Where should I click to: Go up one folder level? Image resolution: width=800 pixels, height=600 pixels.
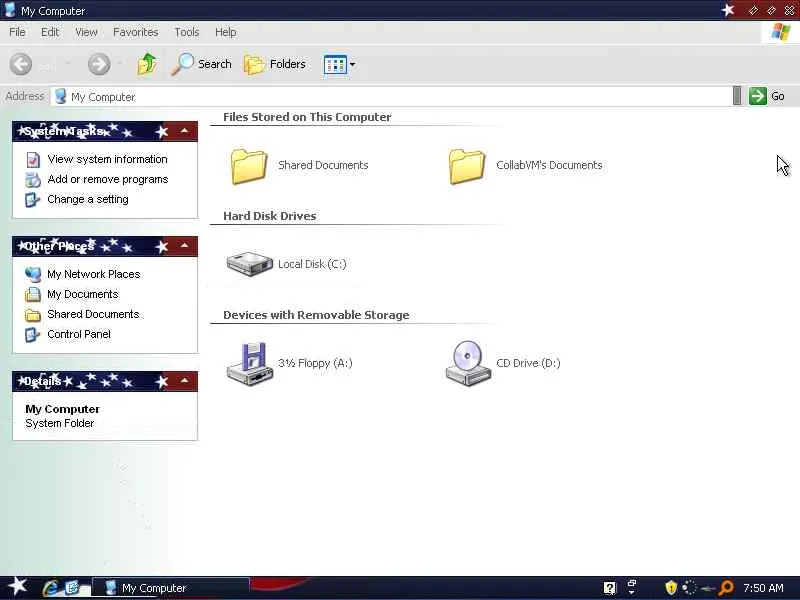[x=147, y=64]
